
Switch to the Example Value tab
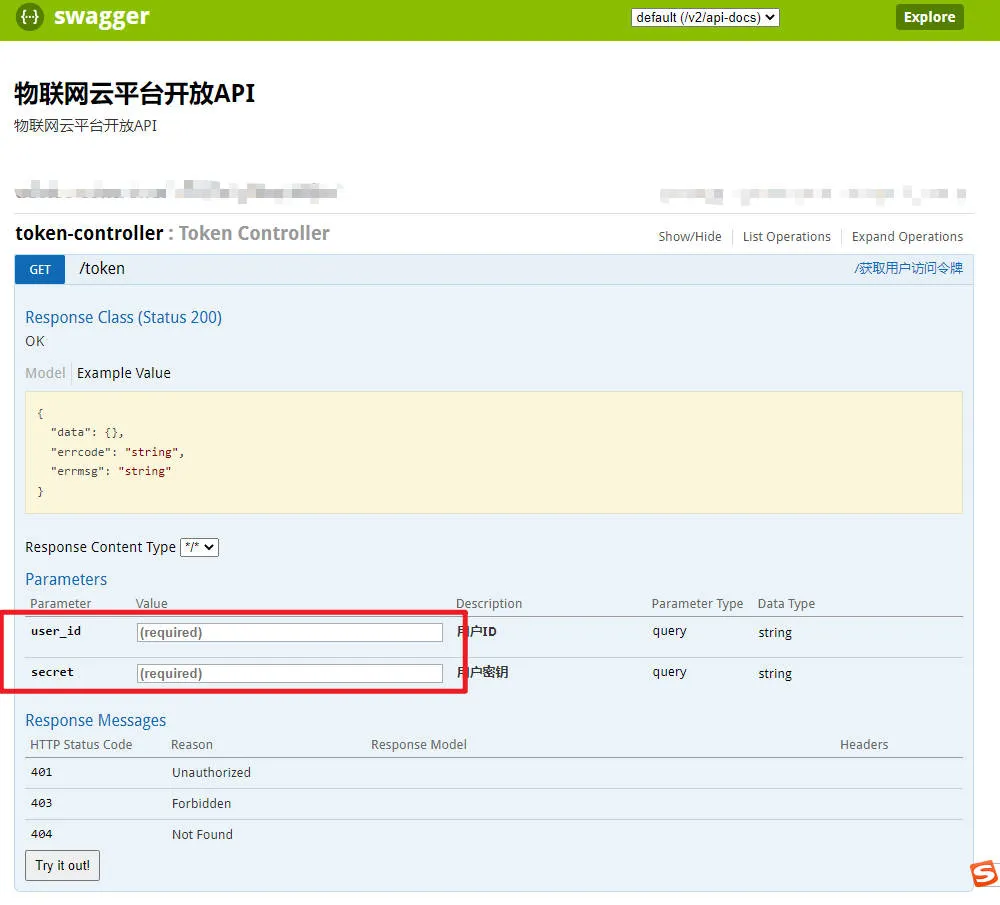pos(124,373)
